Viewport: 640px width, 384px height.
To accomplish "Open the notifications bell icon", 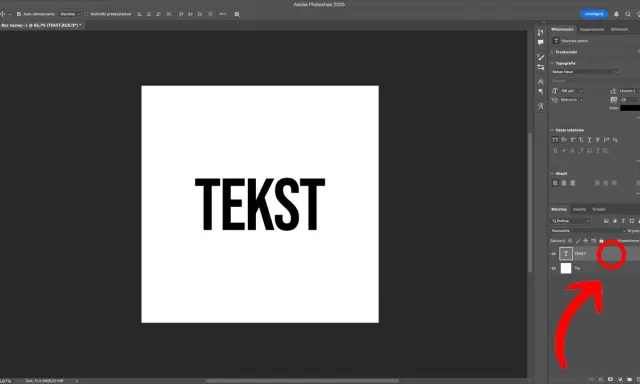I will (x=616, y=14).
